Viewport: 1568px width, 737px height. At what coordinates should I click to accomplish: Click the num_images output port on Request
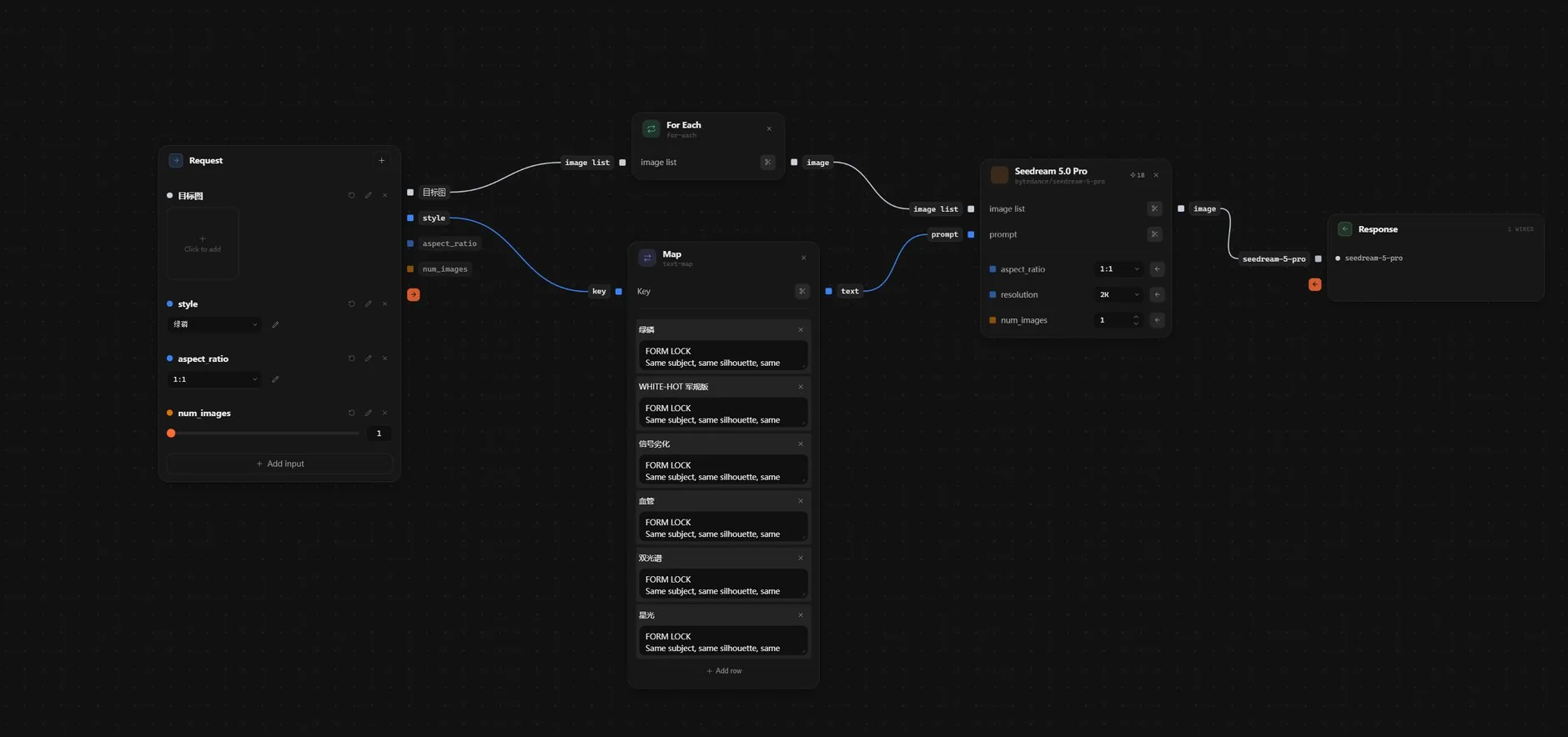410,269
